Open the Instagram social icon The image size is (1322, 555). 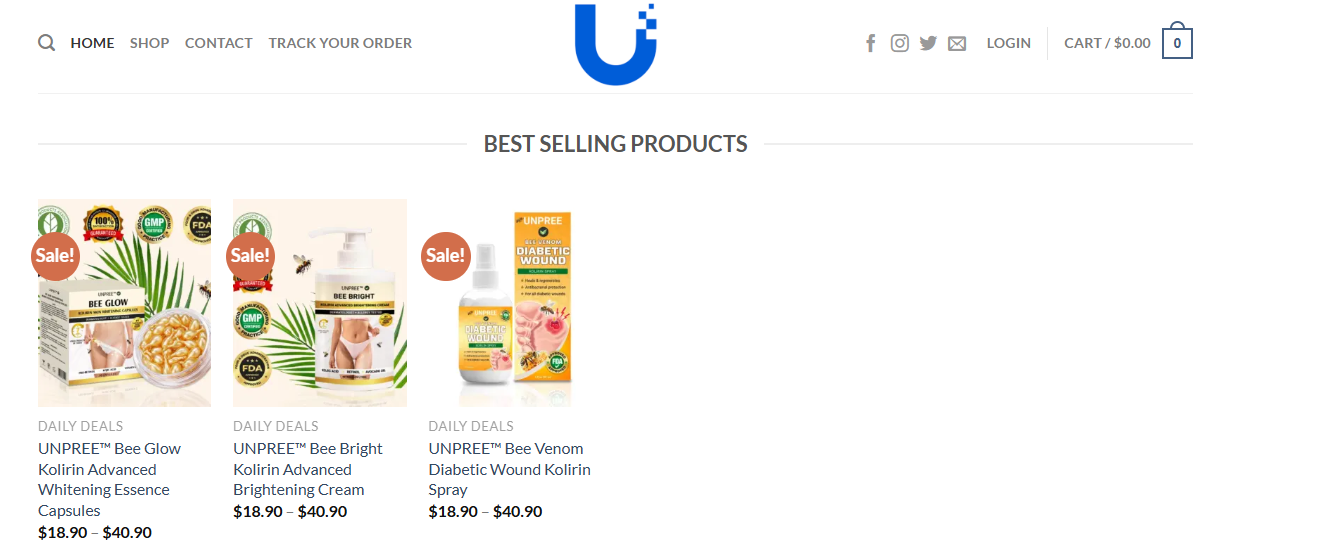[900, 43]
